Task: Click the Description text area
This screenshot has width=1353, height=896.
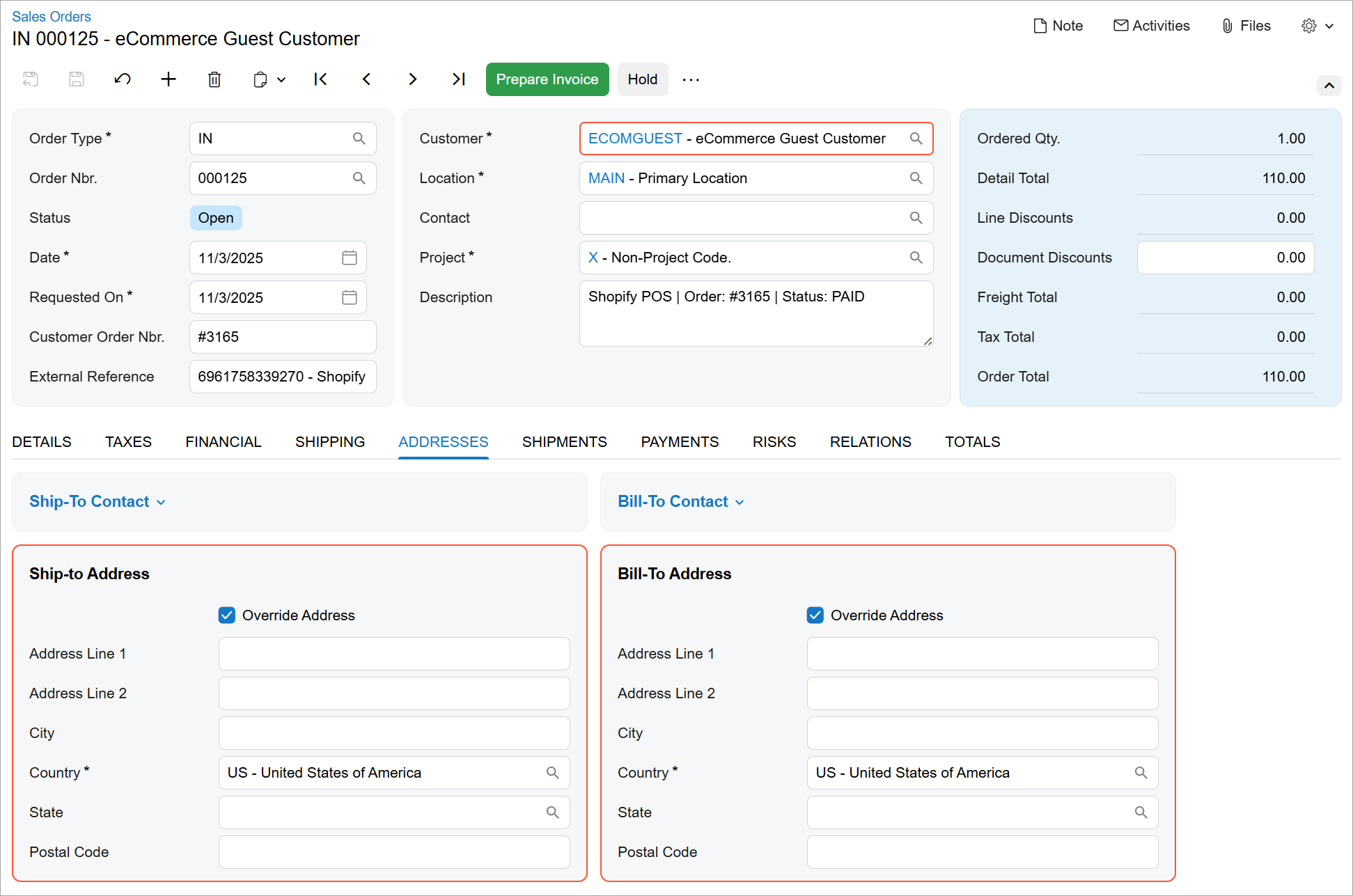Action: coord(756,313)
